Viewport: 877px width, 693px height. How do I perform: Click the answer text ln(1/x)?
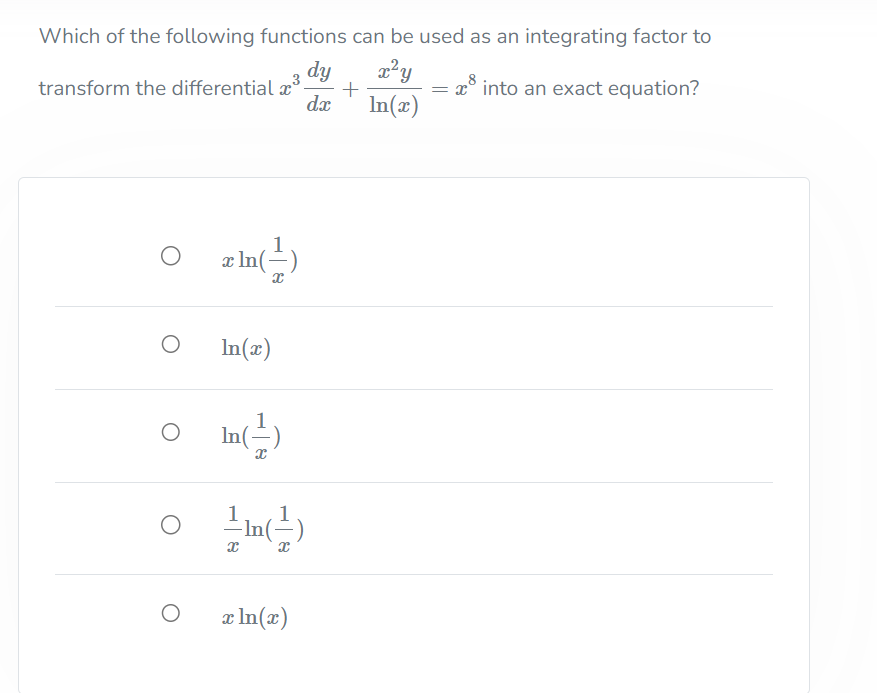(248, 432)
